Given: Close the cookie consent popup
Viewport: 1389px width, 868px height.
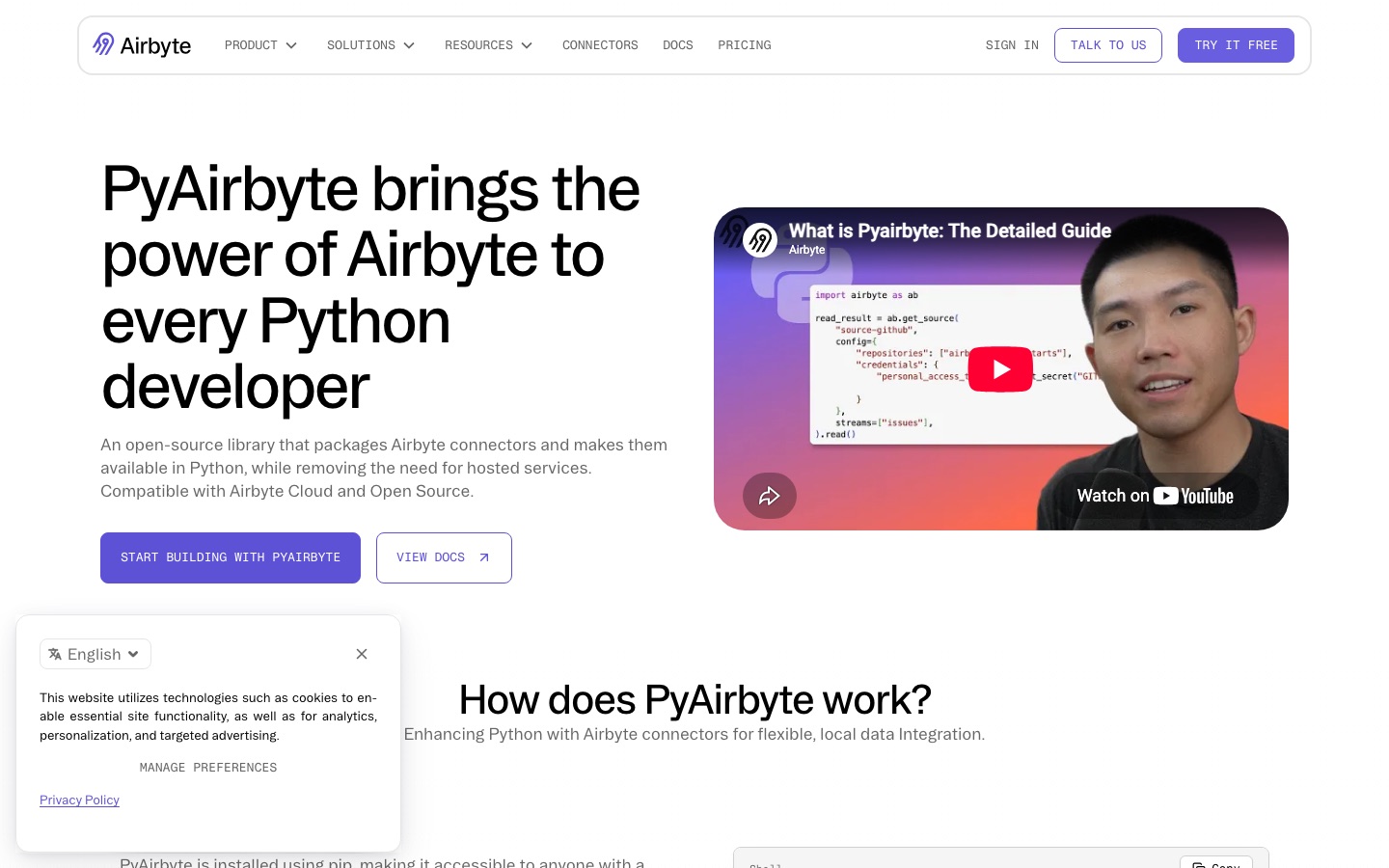Looking at the screenshot, I should pos(362,654).
